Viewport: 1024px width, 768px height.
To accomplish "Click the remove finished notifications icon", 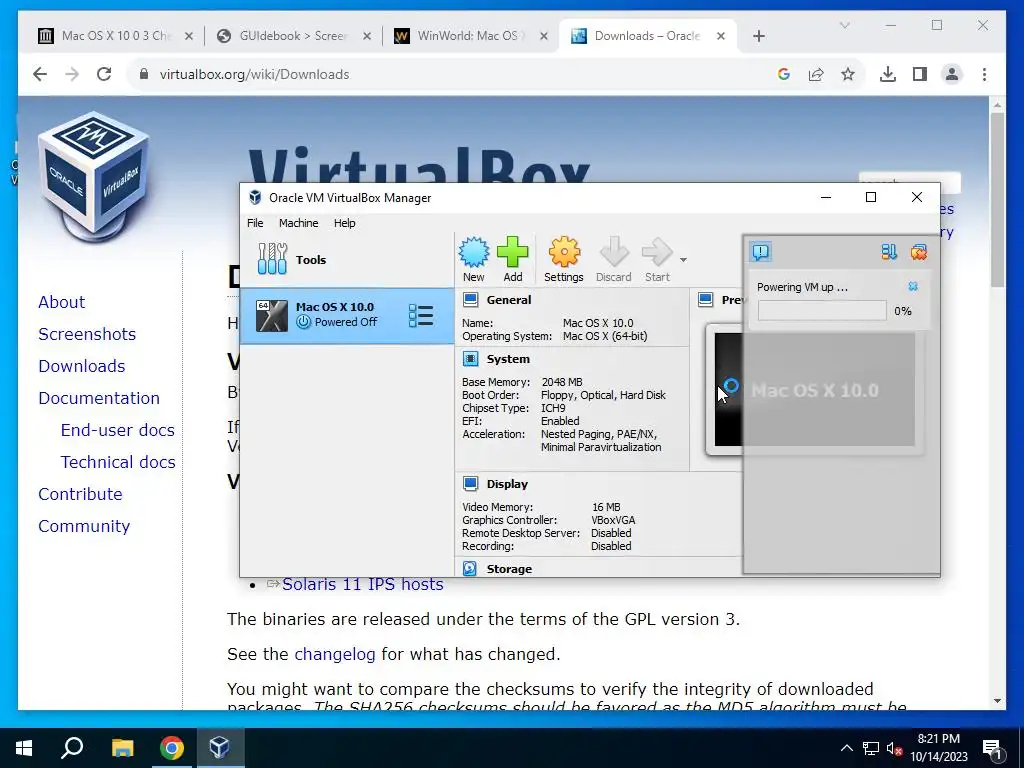I will click(919, 252).
